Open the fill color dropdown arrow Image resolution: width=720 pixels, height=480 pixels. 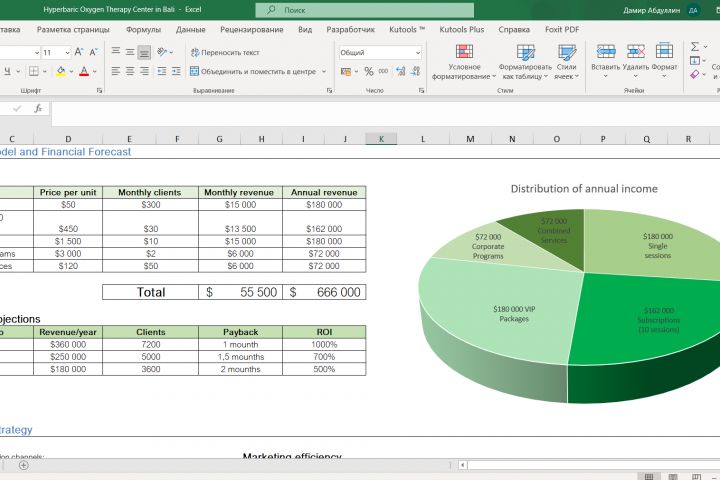point(72,72)
